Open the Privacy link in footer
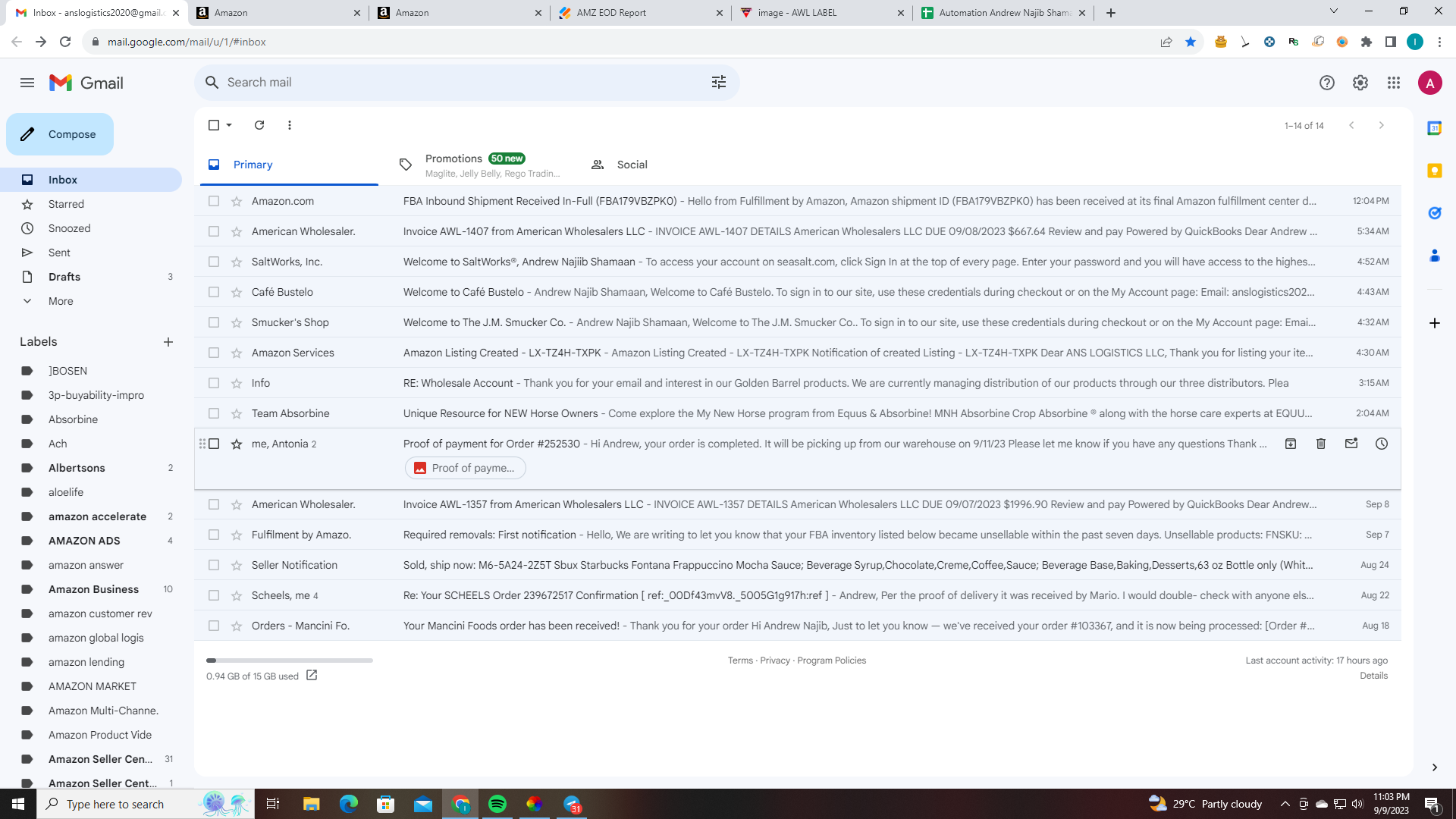The height and width of the screenshot is (819, 1456). (775, 661)
